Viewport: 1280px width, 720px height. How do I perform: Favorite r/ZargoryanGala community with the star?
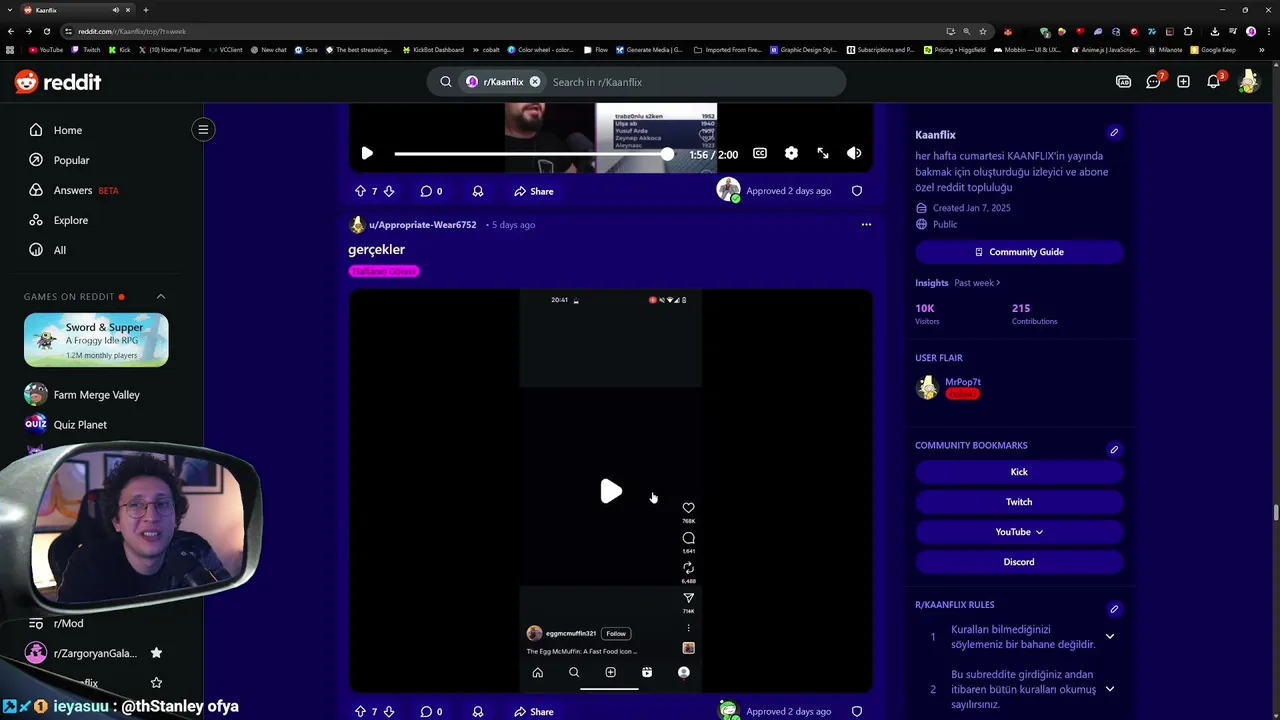tap(156, 653)
